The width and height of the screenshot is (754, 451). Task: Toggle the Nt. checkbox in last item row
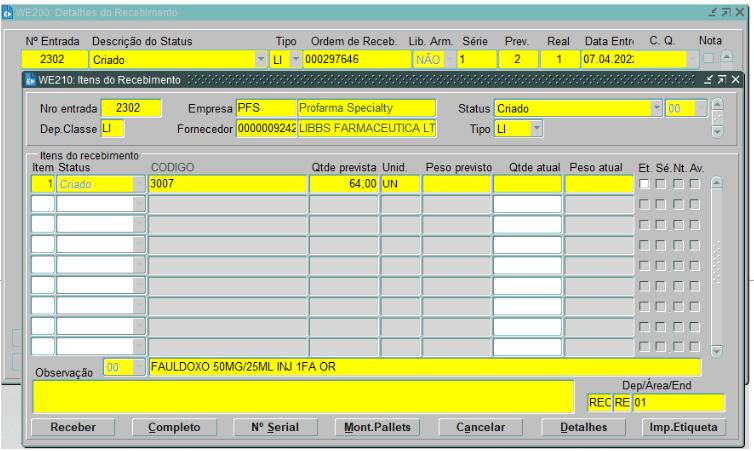(678, 346)
